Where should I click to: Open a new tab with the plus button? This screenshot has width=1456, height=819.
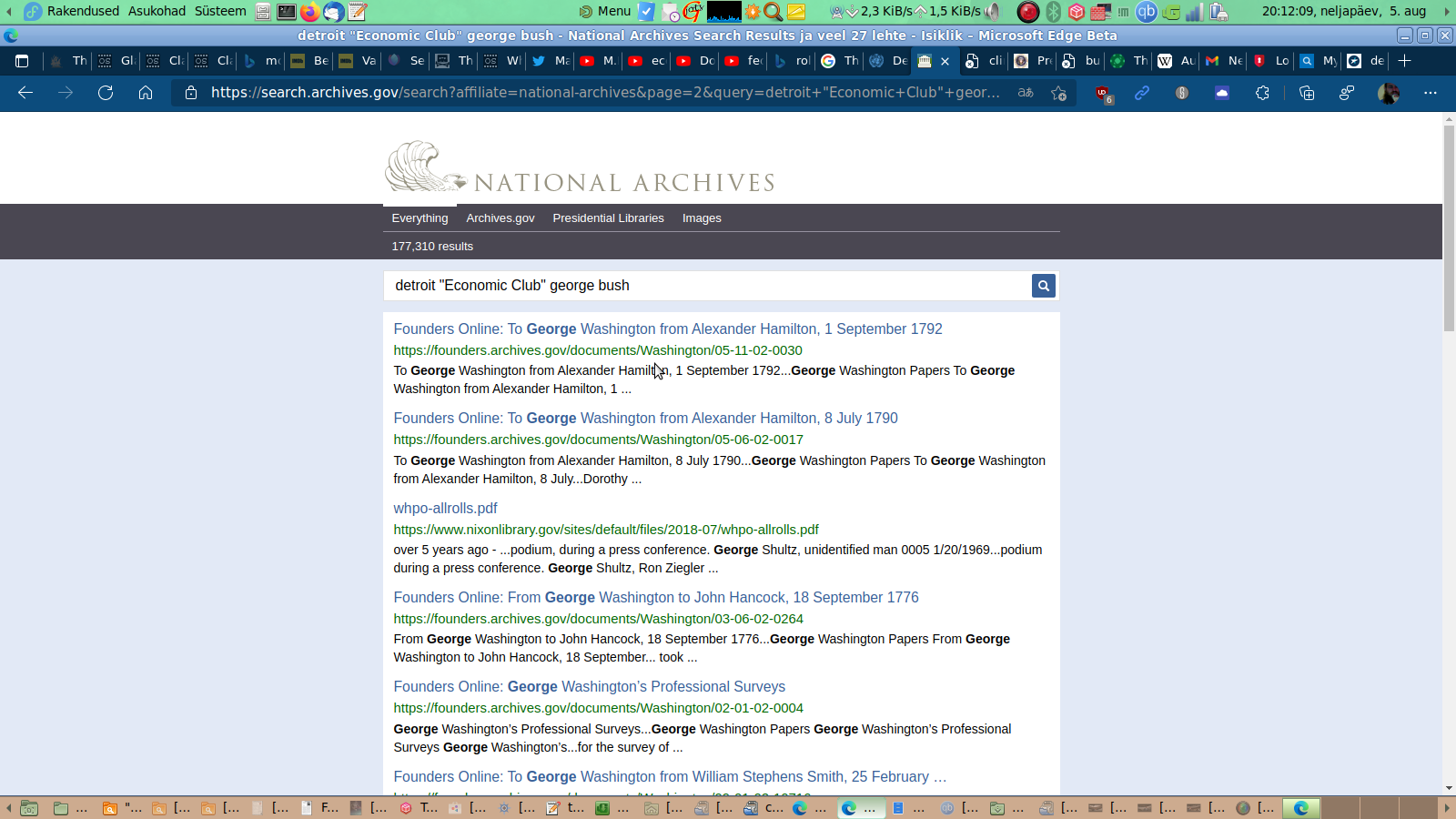coord(1404,61)
